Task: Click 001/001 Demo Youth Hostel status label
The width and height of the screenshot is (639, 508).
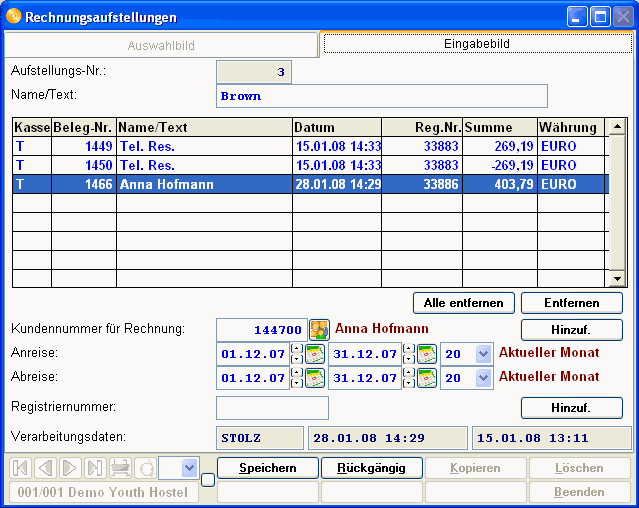Action: coord(104,492)
